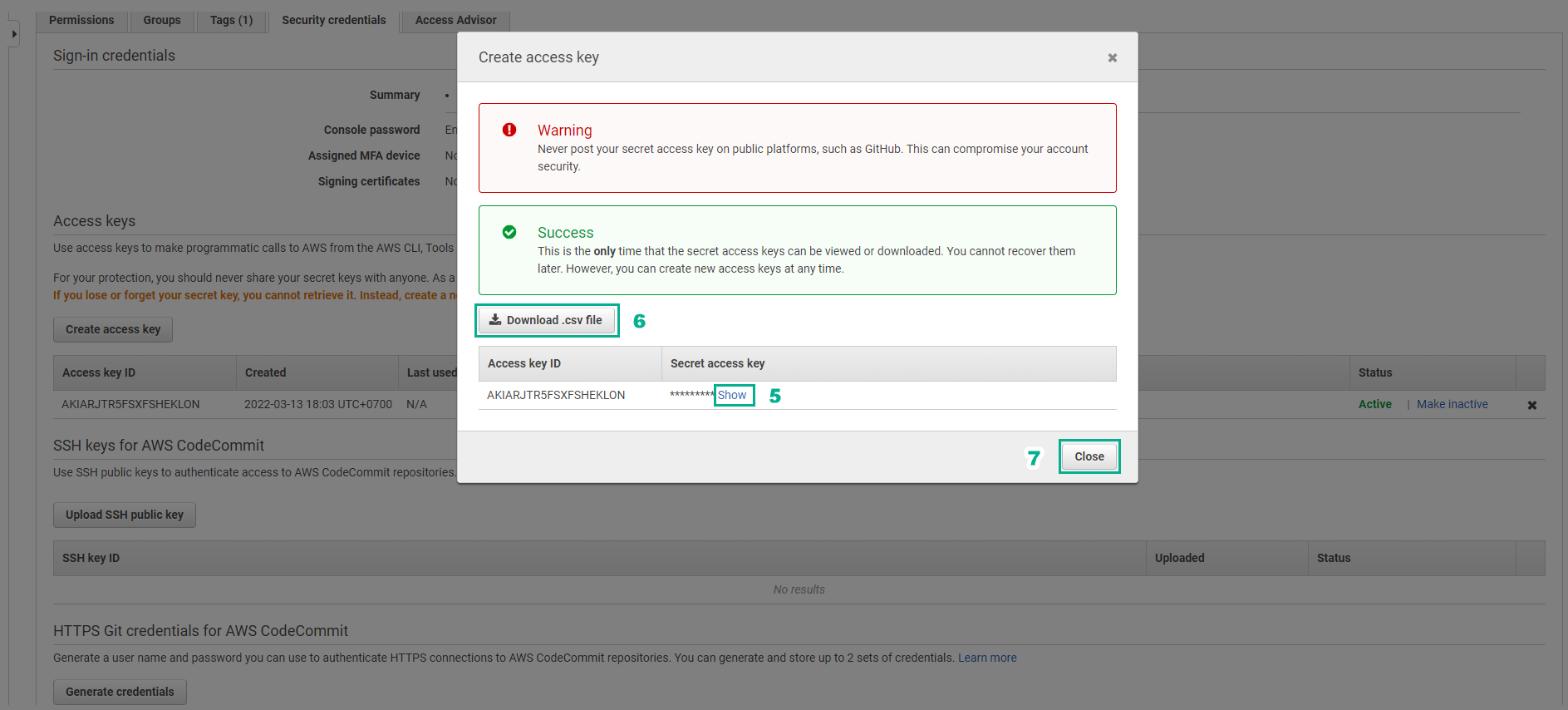Download the .csv file

[547, 320]
